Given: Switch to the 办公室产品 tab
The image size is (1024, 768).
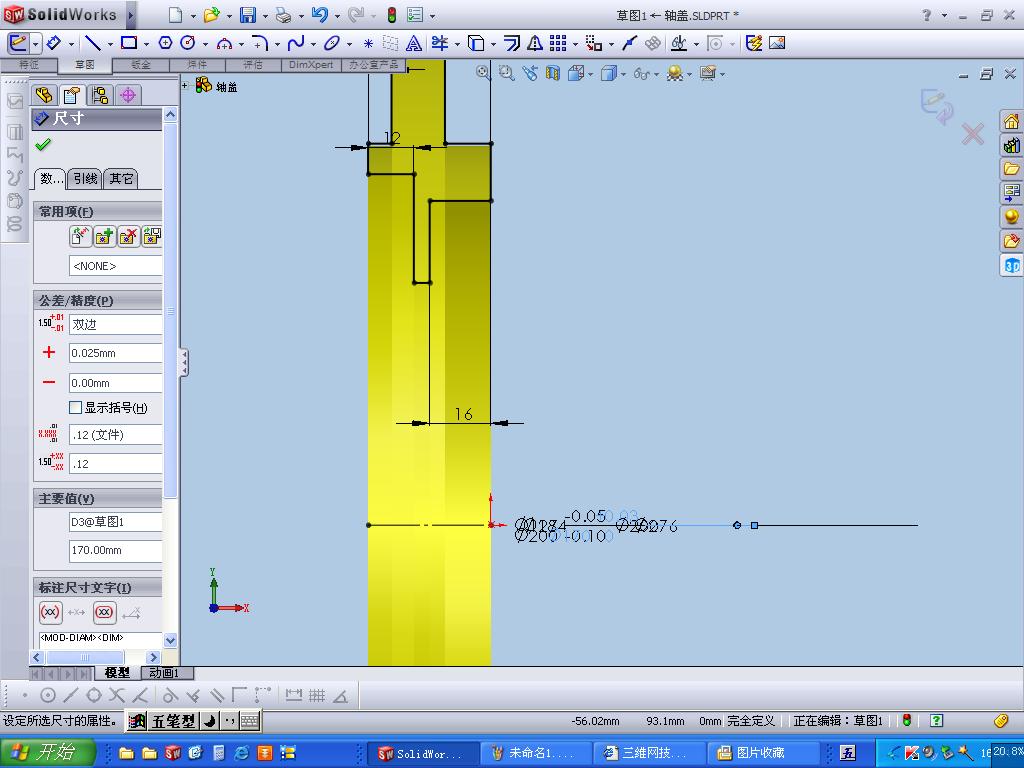Looking at the screenshot, I should (374, 65).
